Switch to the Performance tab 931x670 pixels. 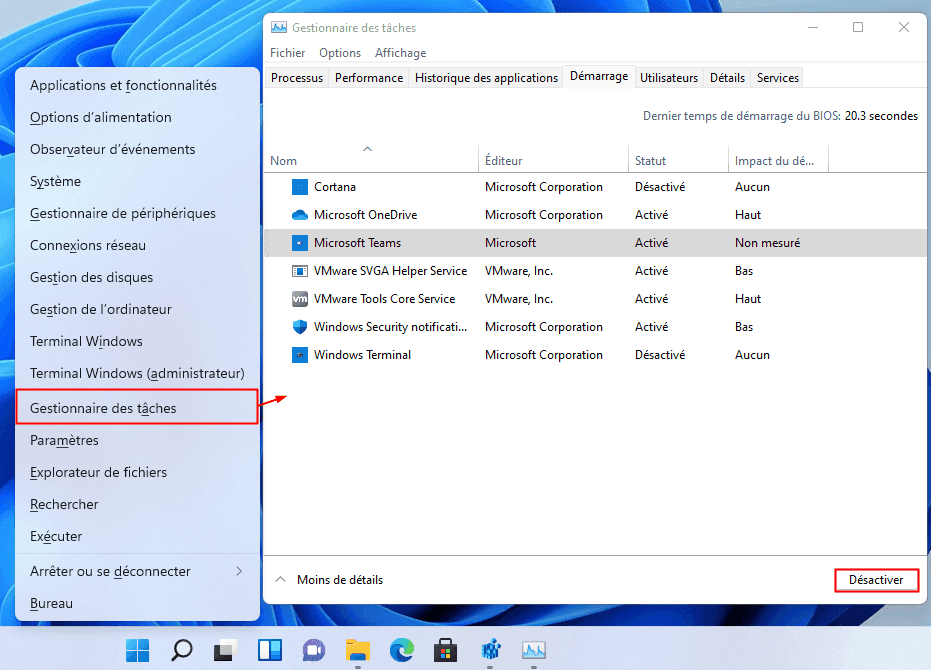(368, 78)
